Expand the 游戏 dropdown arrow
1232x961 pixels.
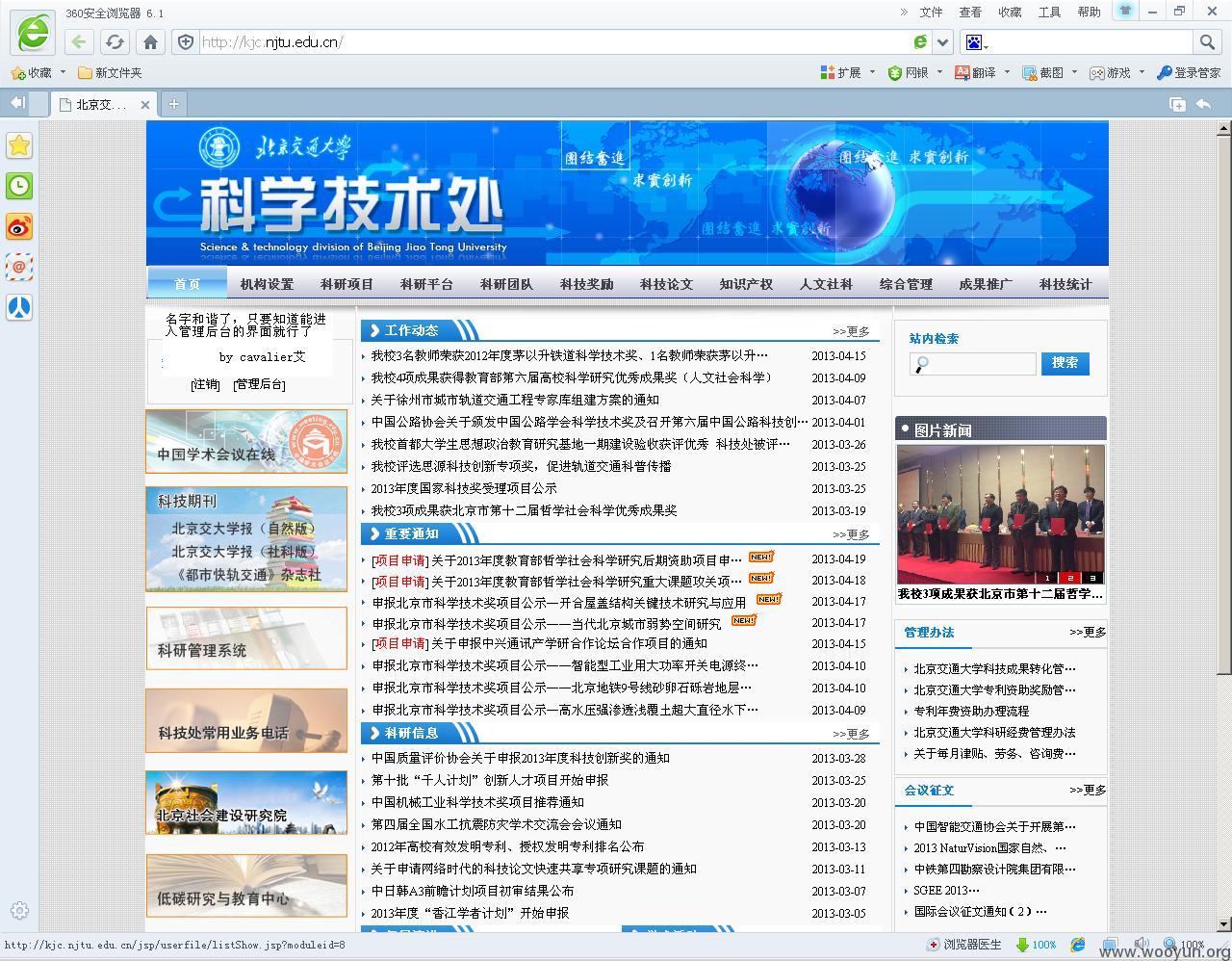pos(1142,72)
